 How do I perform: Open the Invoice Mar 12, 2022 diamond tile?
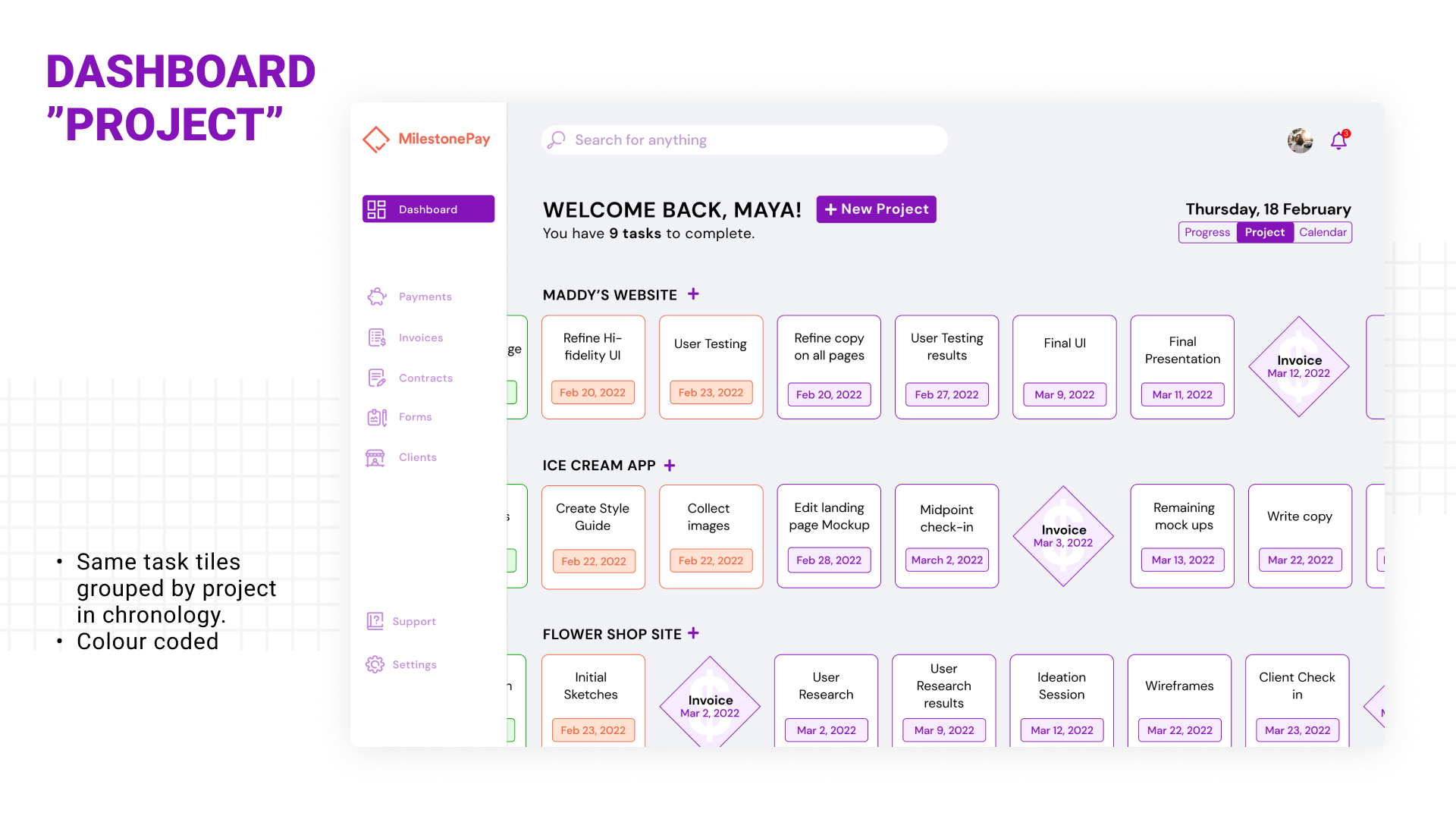1298,367
